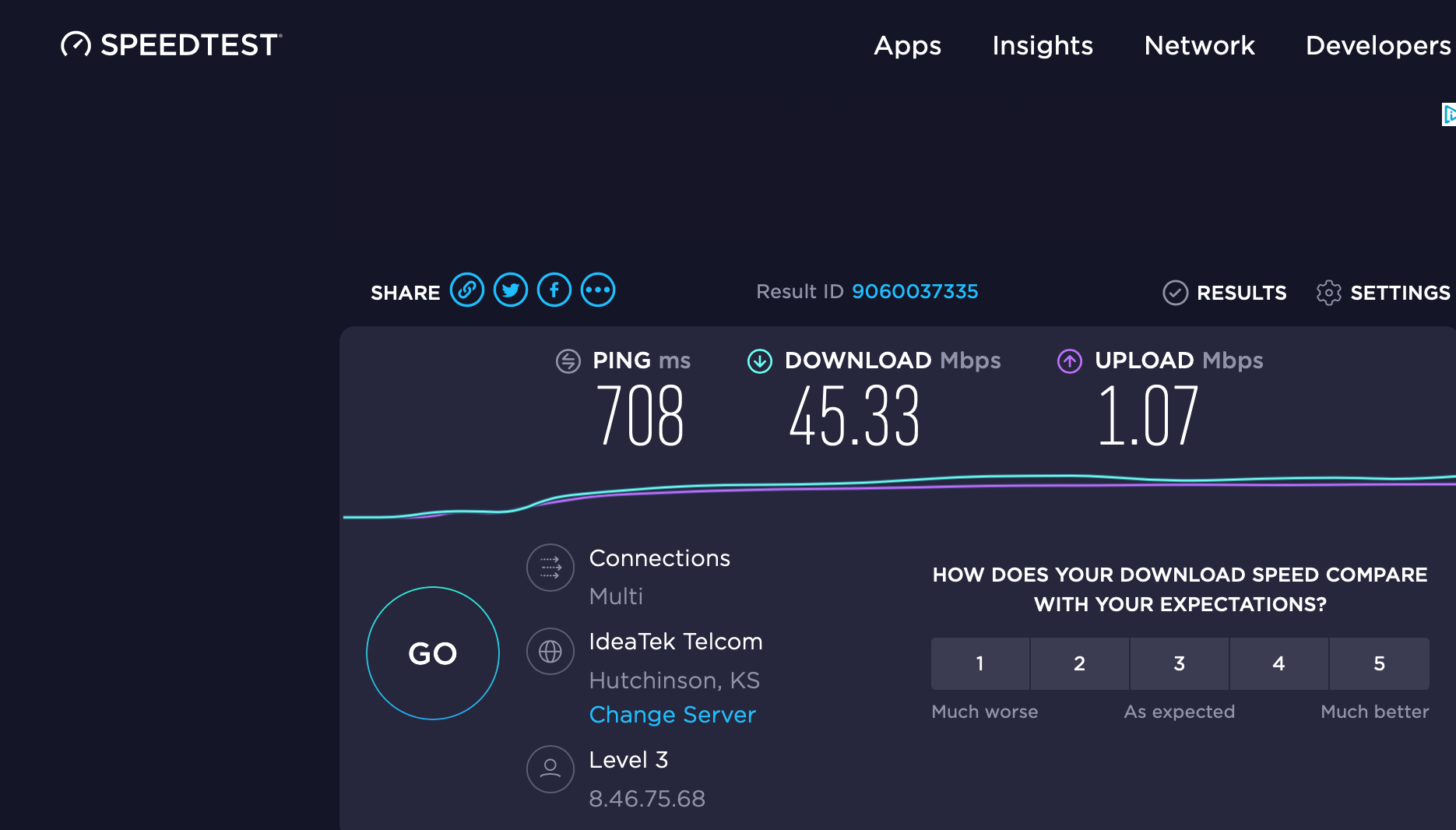Open the Connections multi icon

pyautogui.click(x=550, y=568)
